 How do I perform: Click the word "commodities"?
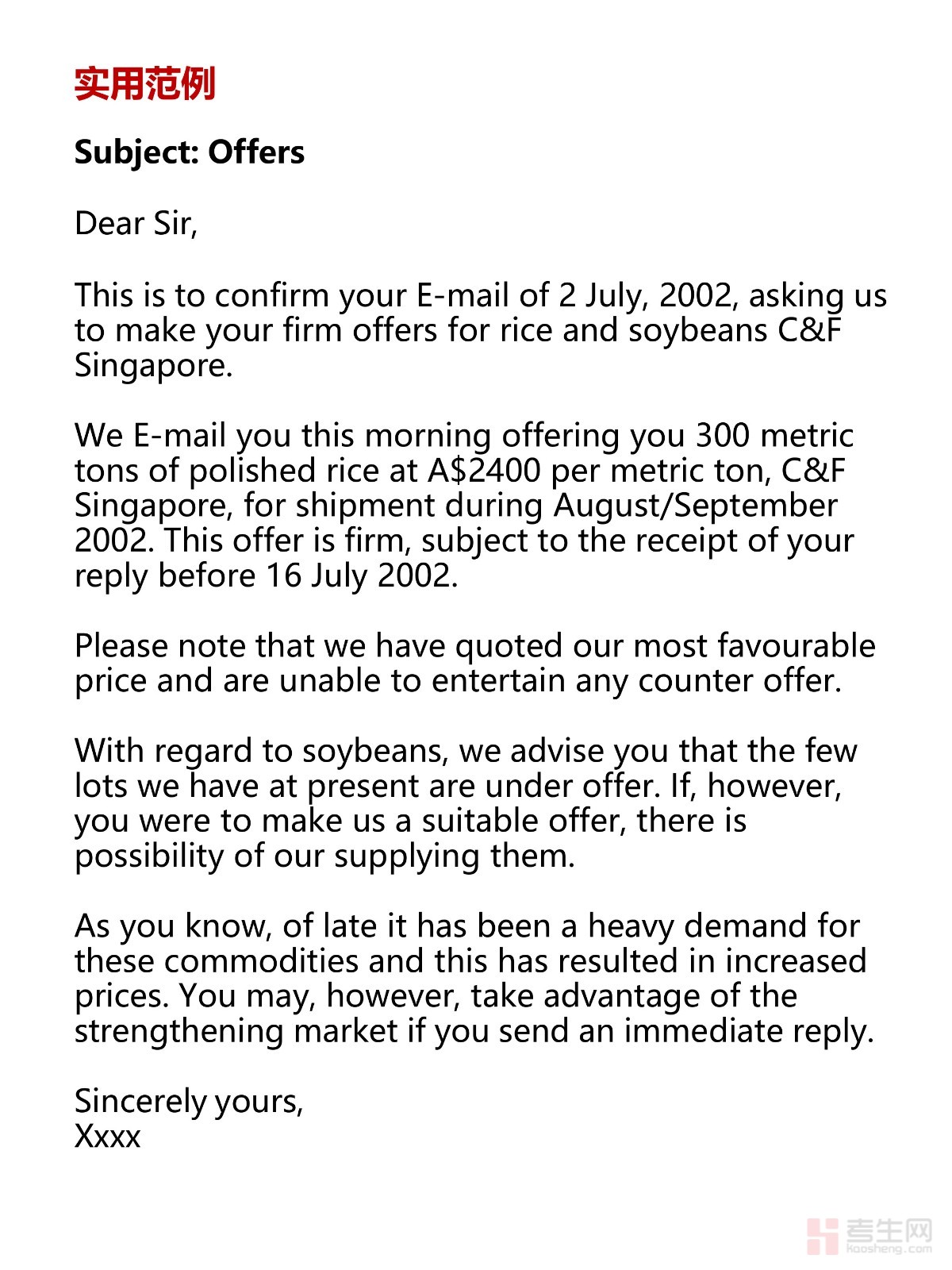pyautogui.click(x=262, y=961)
